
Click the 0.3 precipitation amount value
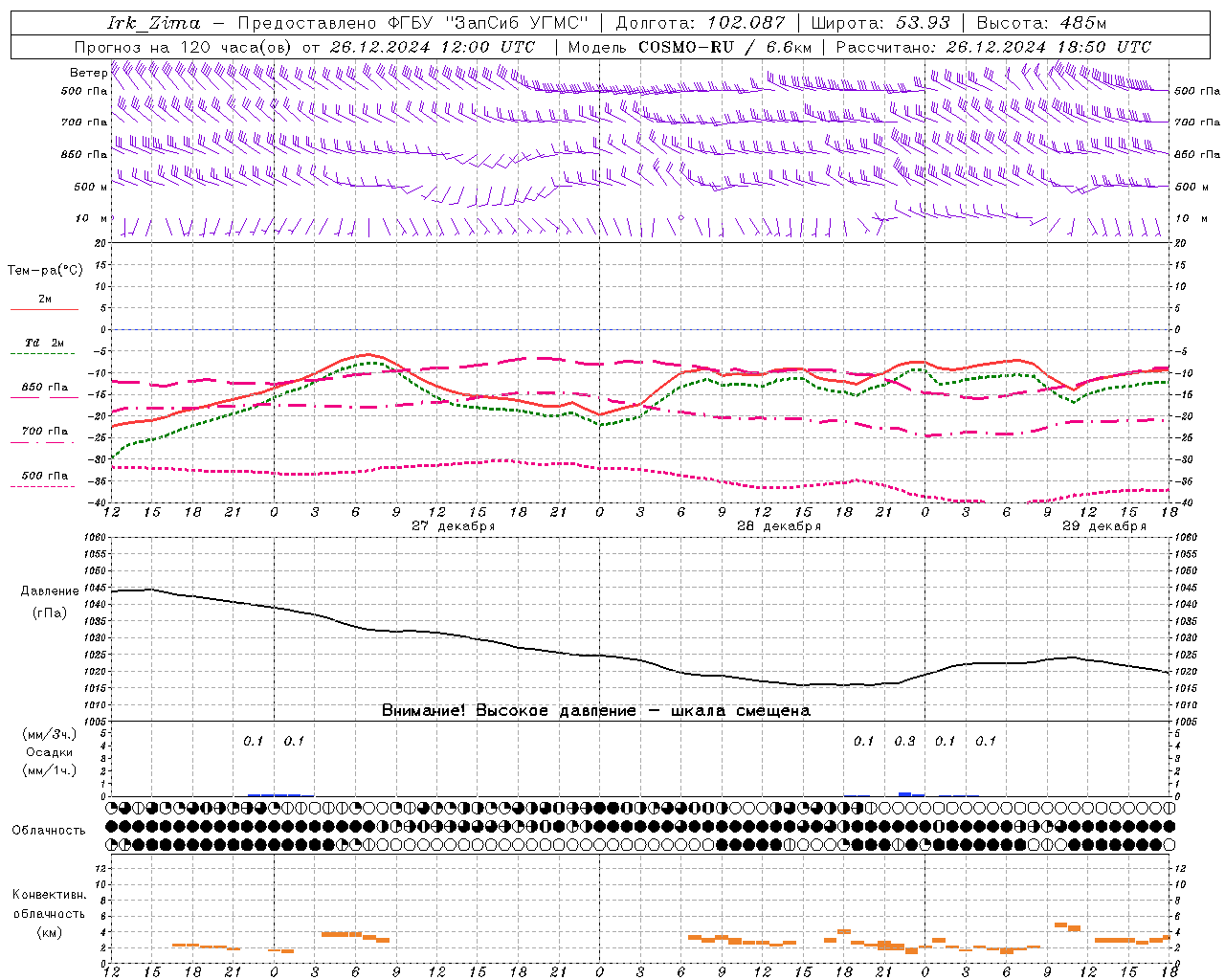pos(904,741)
